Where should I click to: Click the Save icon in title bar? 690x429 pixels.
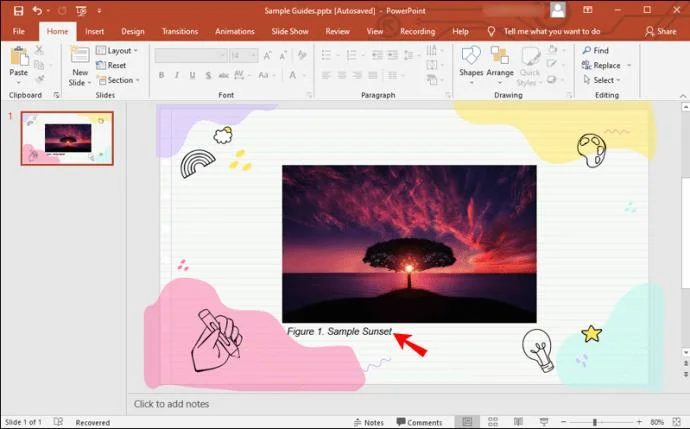(18, 11)
